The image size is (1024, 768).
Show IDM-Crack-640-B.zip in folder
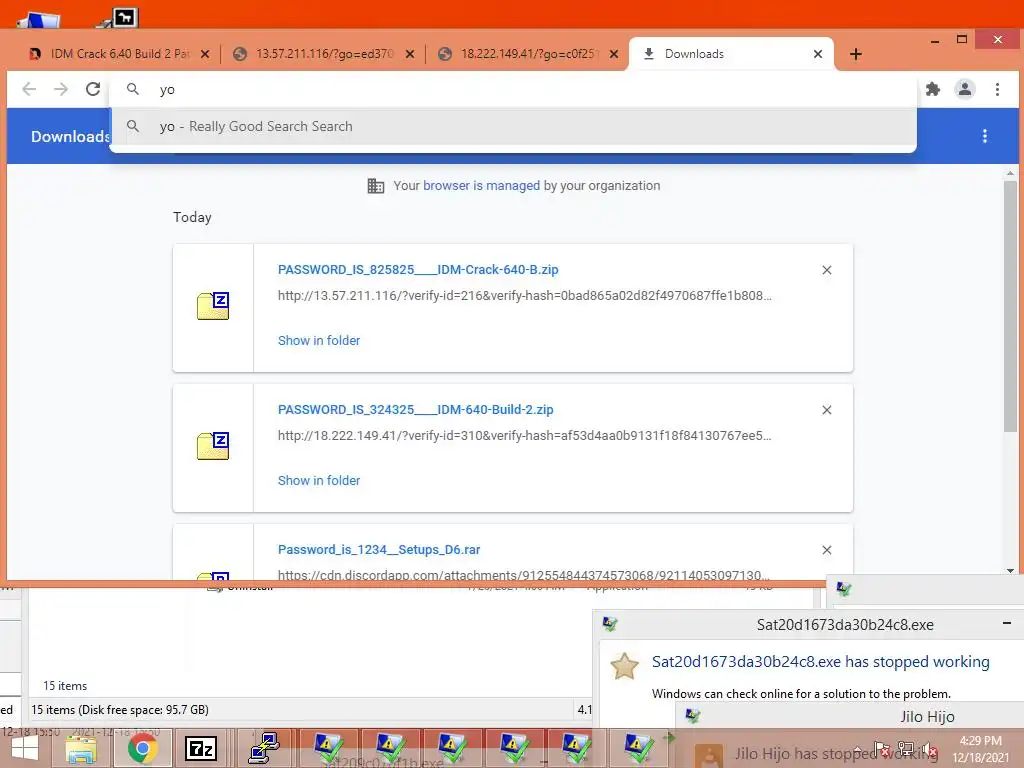point(319,340)
